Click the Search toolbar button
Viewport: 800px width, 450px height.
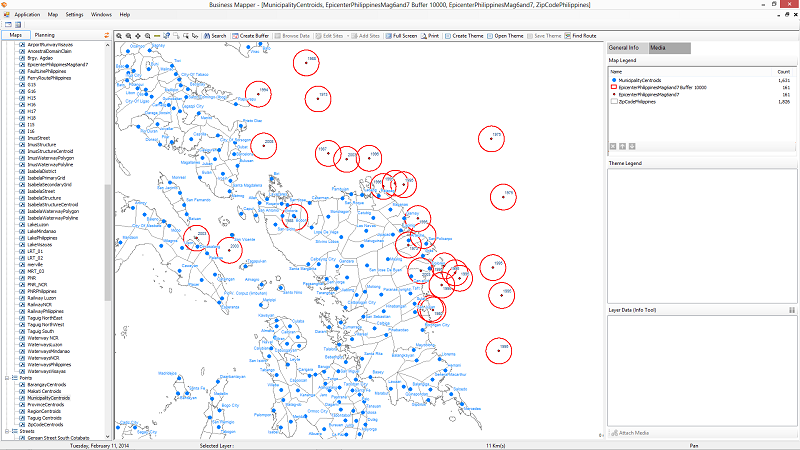[x=213, y=35]
